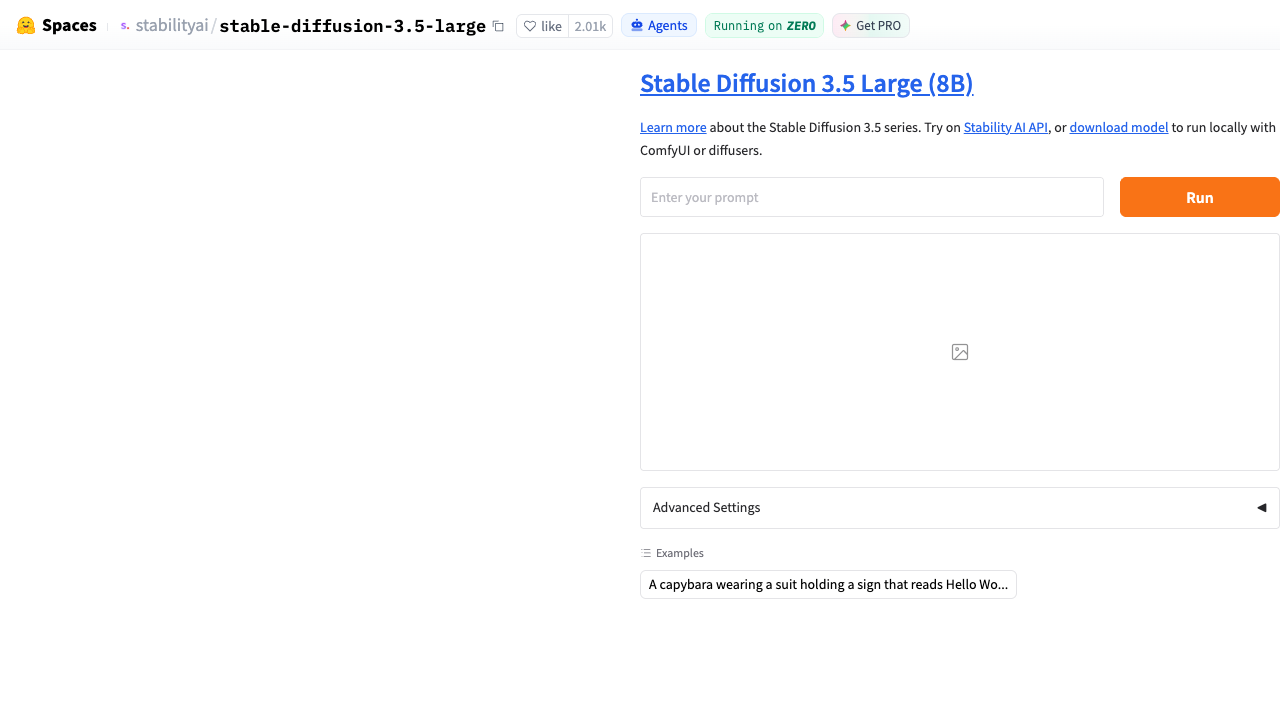Open the stable-diffusion-3.5-large space name link

[x=352, y=26]
